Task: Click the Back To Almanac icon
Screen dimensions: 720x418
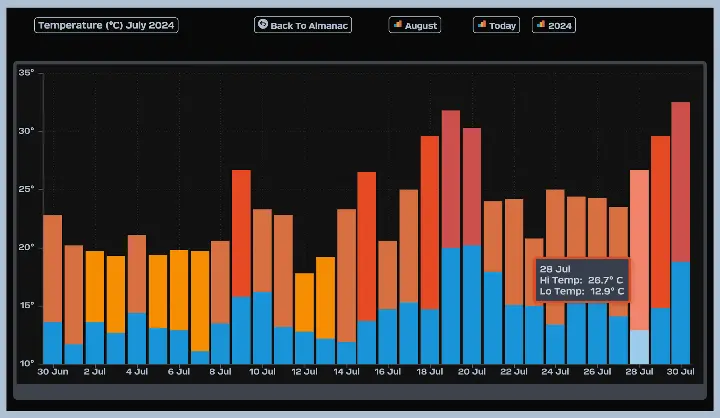Action: point(263,25)
